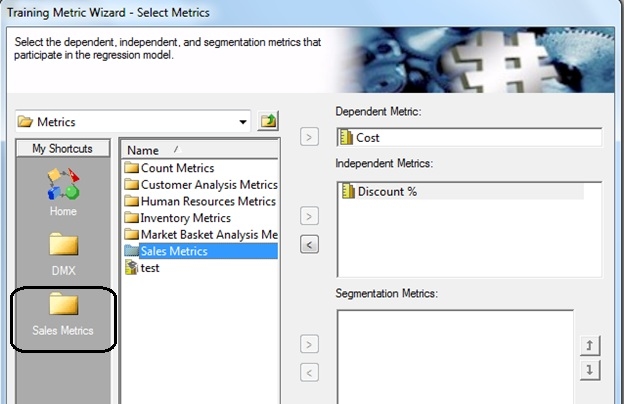Open the DMX shortcut folder

click(x=63, y=254)
